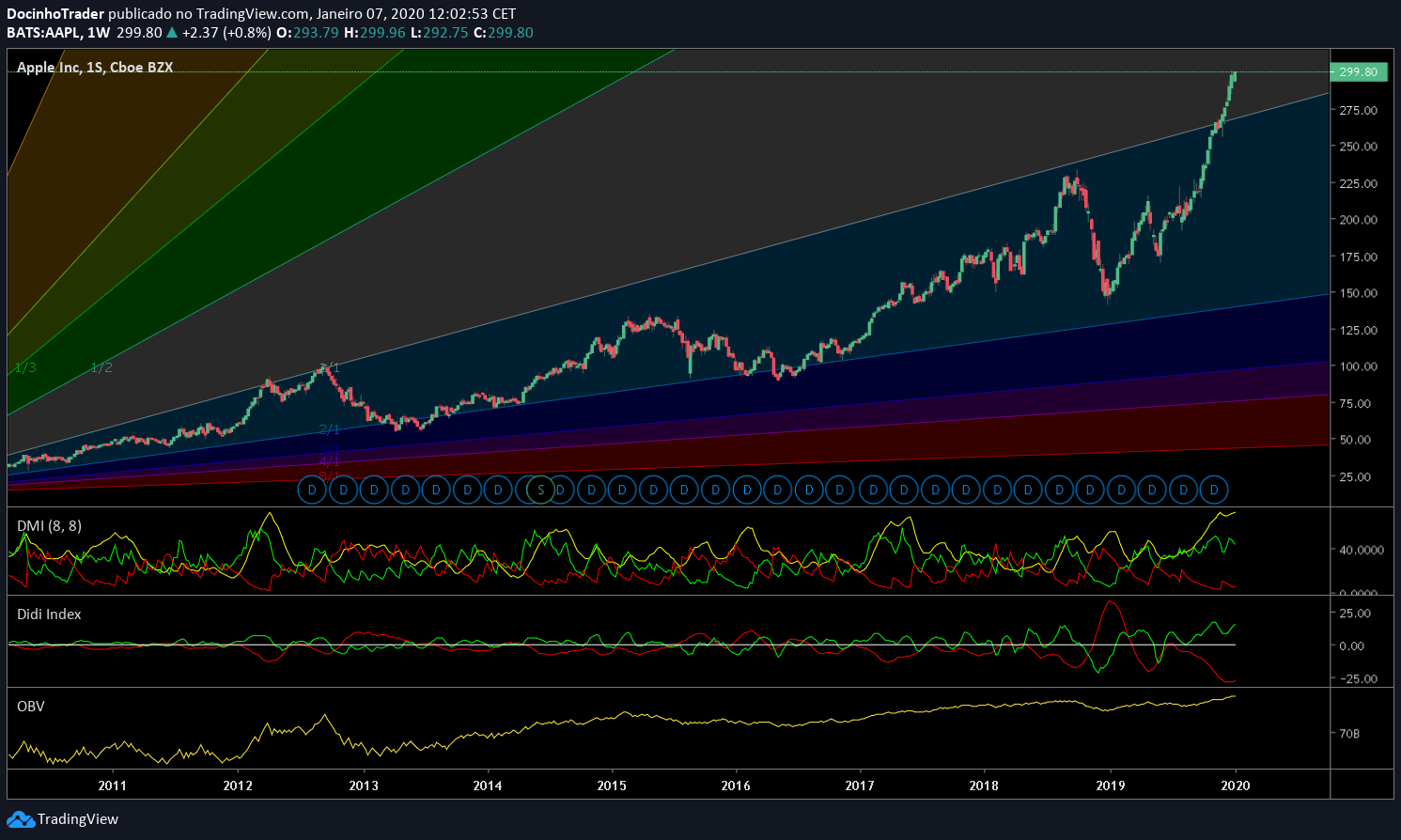Click the 1/3 Gann fan label
This screenshot has height=840, width=1401.
[25, 367]
